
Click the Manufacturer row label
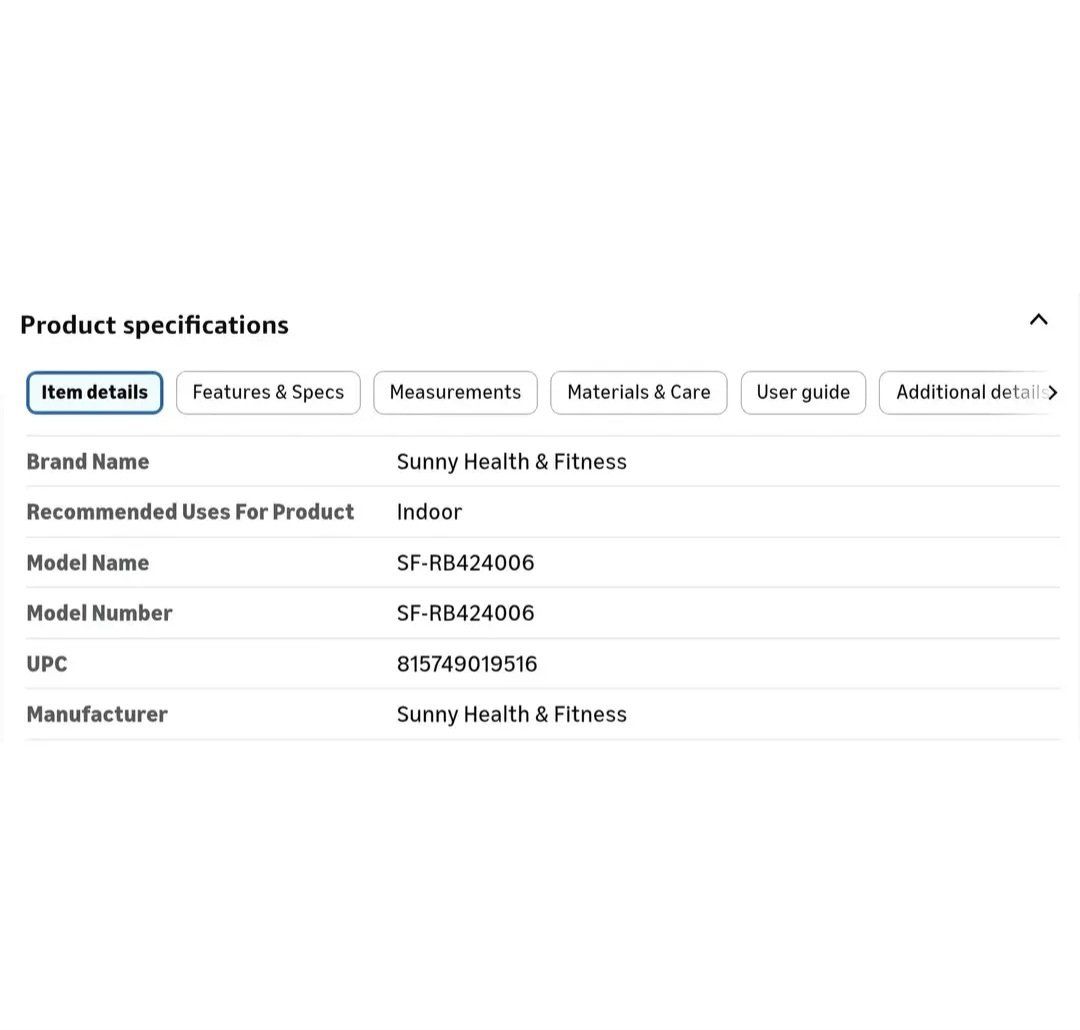click(x=97, y=714)
